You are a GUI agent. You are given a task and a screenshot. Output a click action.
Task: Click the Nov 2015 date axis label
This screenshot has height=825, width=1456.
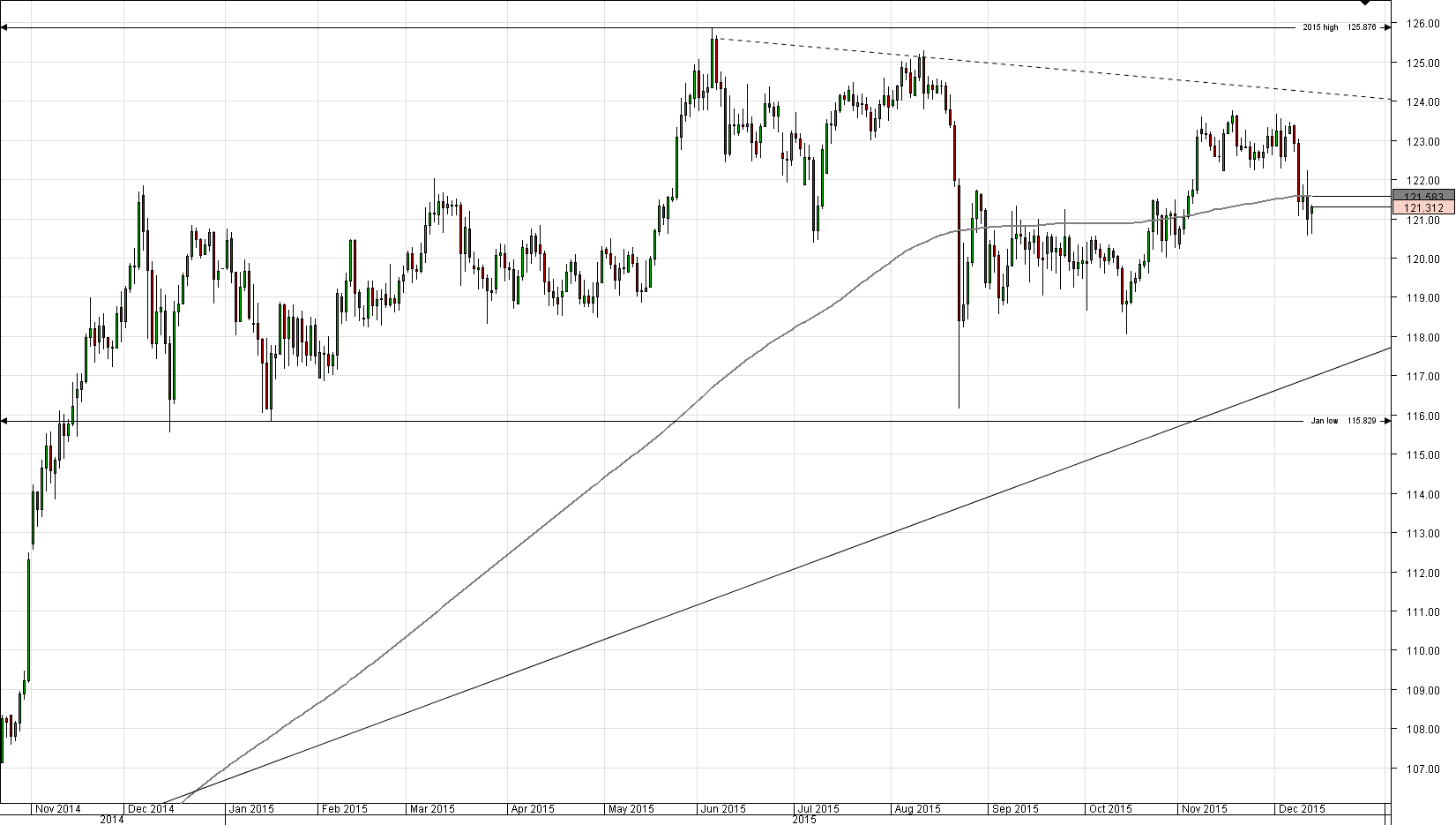(1204, 809)
